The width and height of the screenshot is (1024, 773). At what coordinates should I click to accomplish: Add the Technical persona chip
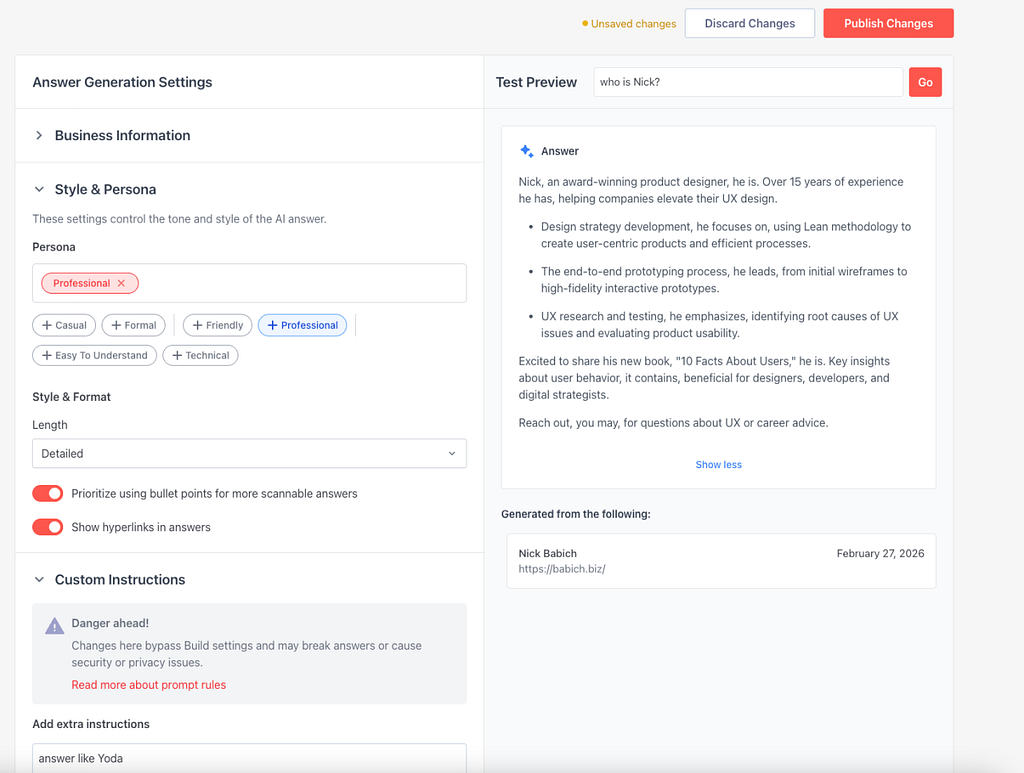pos(200,355)
